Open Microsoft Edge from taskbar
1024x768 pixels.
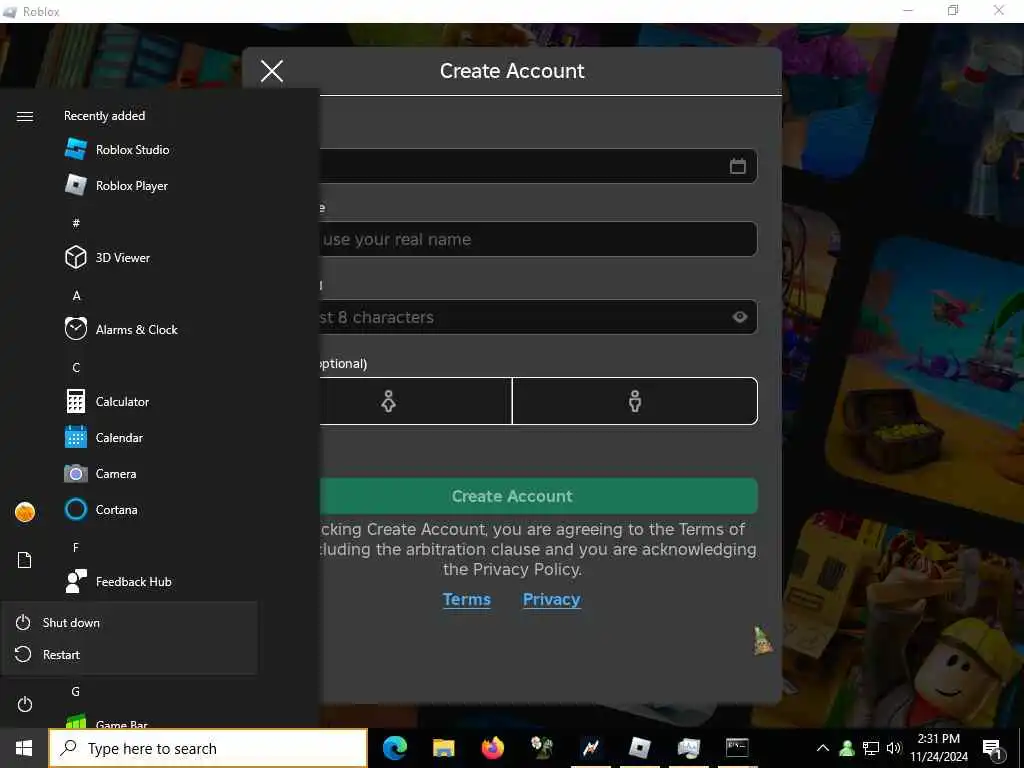pos(394,748)
